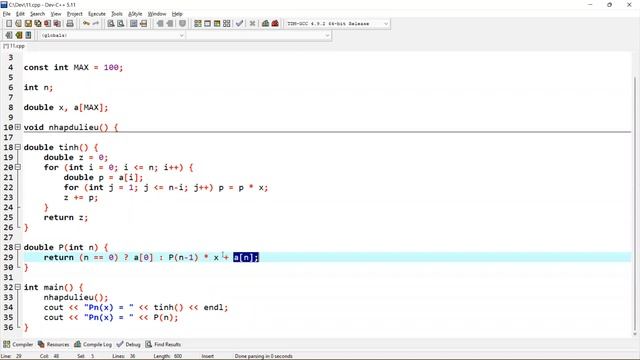Open the empty function list dropdown
Image resolution: width=640 pixels, height=360 pixels.
point(259,36)
